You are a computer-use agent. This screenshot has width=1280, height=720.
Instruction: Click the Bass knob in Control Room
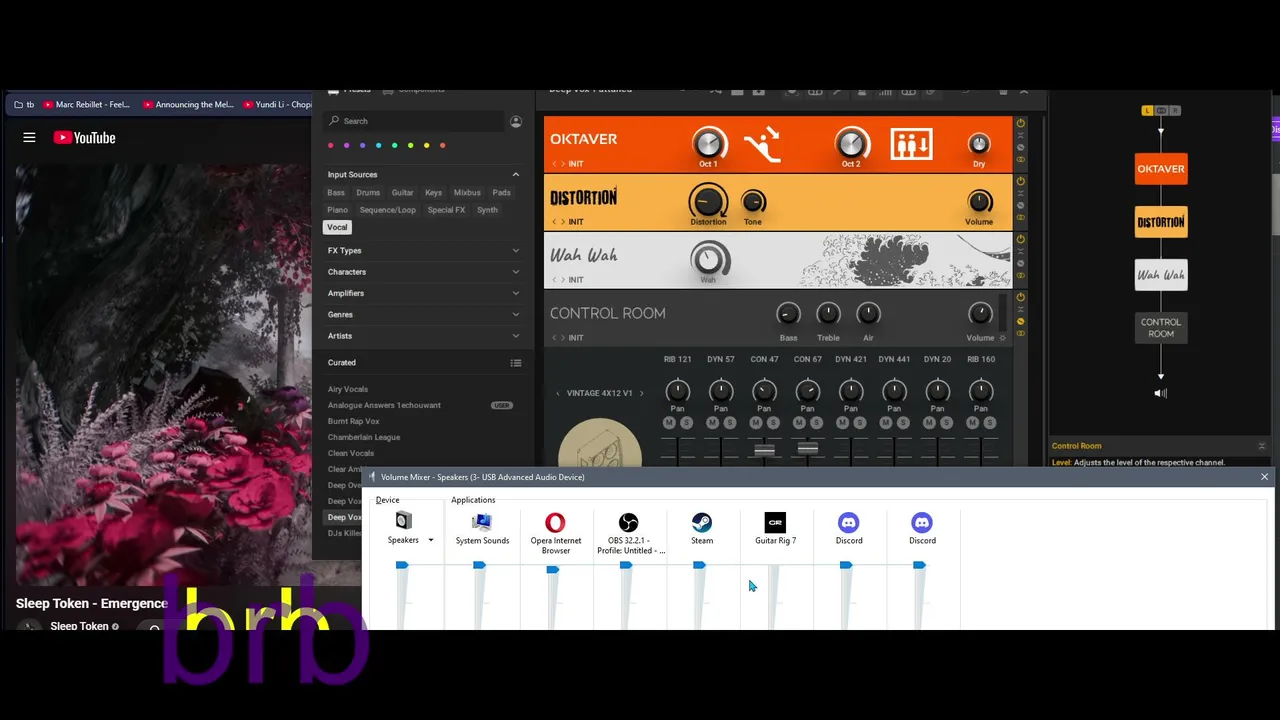click(788, 314)
